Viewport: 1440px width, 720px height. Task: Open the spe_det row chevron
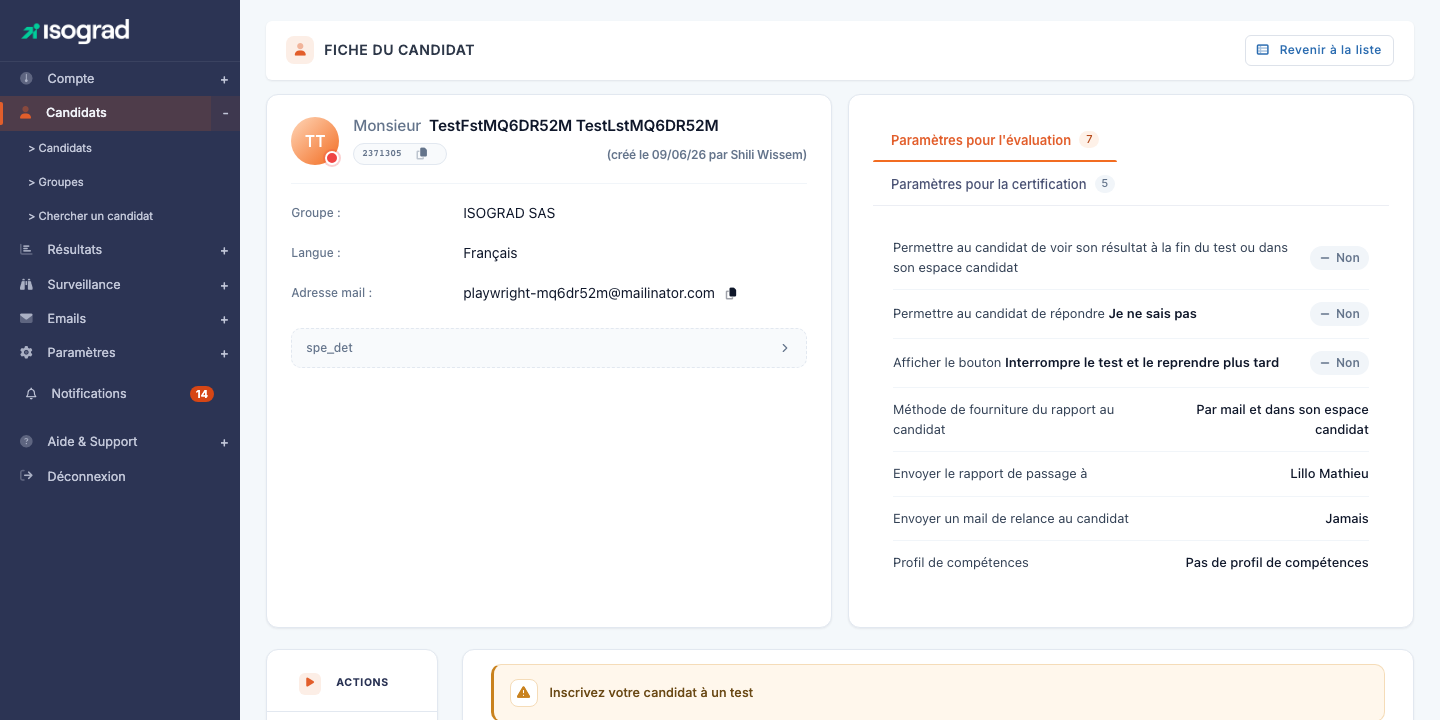[x=785, y=348]
